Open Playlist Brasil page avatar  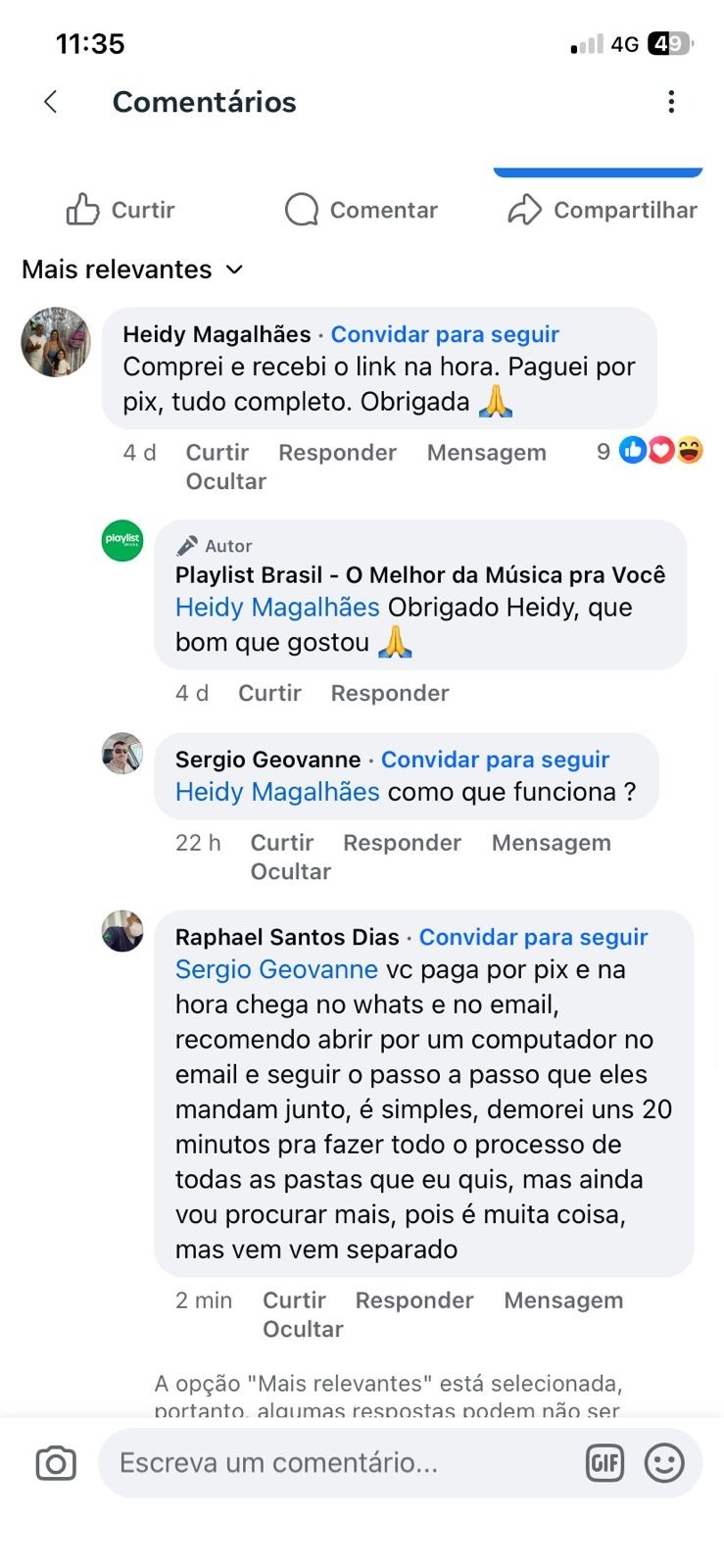point(122,541)
